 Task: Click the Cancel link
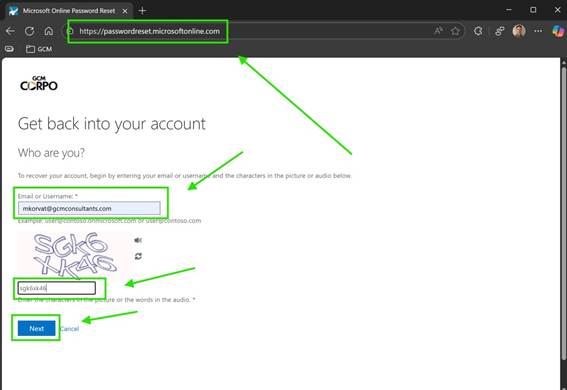pyautogui.click(x=69, y=329)
